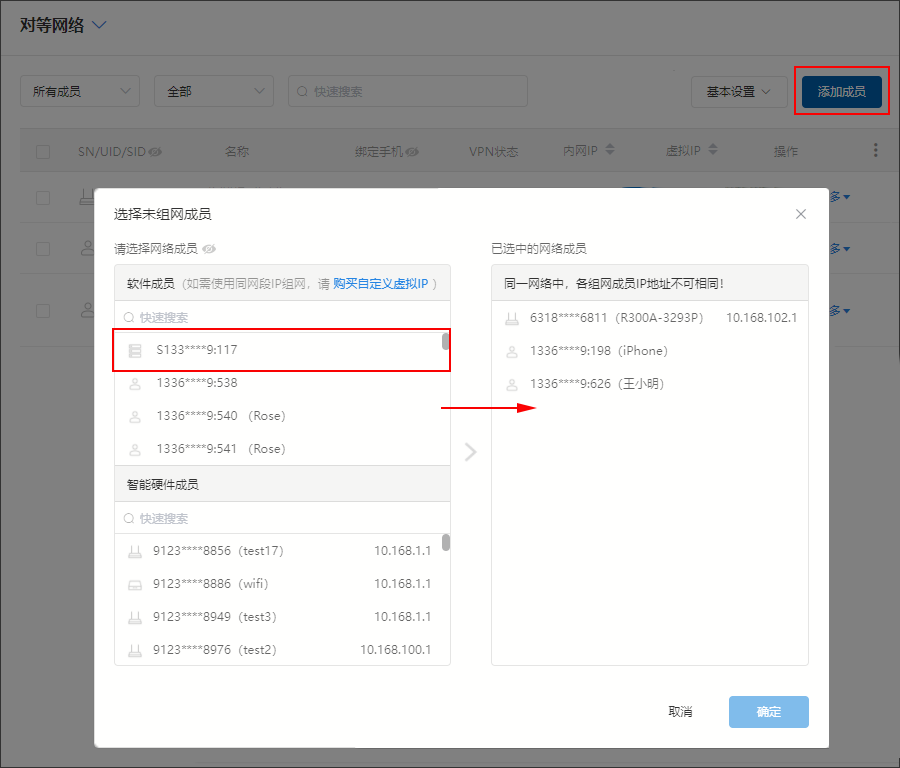Image resolution: width=900 pixels, height=768 pixels.
Task: Toggle eye icon next to 绑定手机 header
Action: tap(412, 152)
